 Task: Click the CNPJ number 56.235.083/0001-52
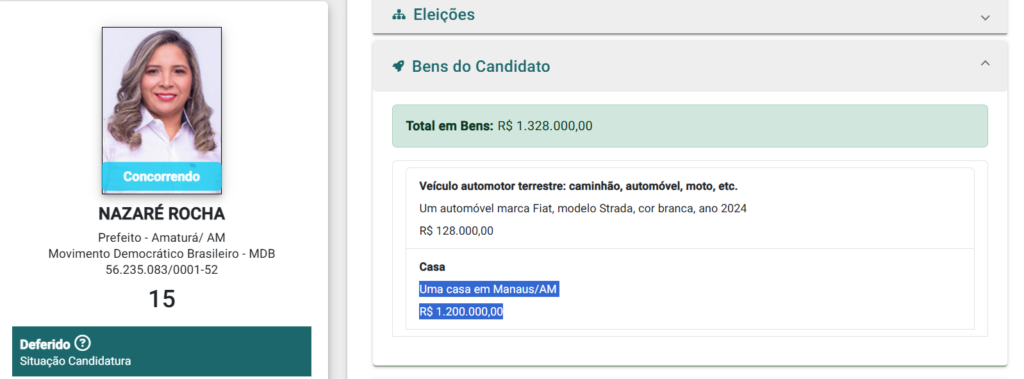(162, 269)
